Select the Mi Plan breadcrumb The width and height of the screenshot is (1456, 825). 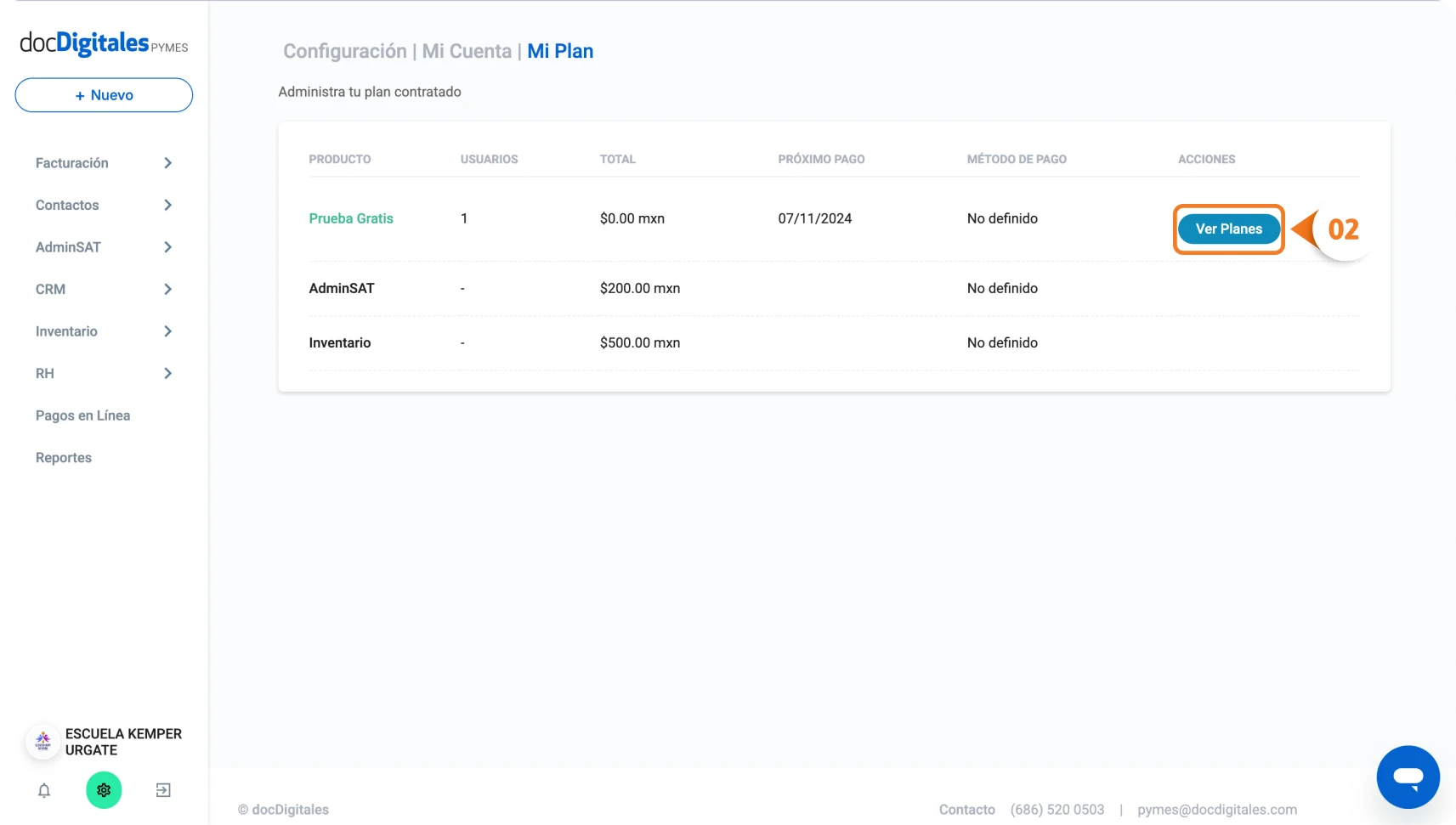point(560,51)
